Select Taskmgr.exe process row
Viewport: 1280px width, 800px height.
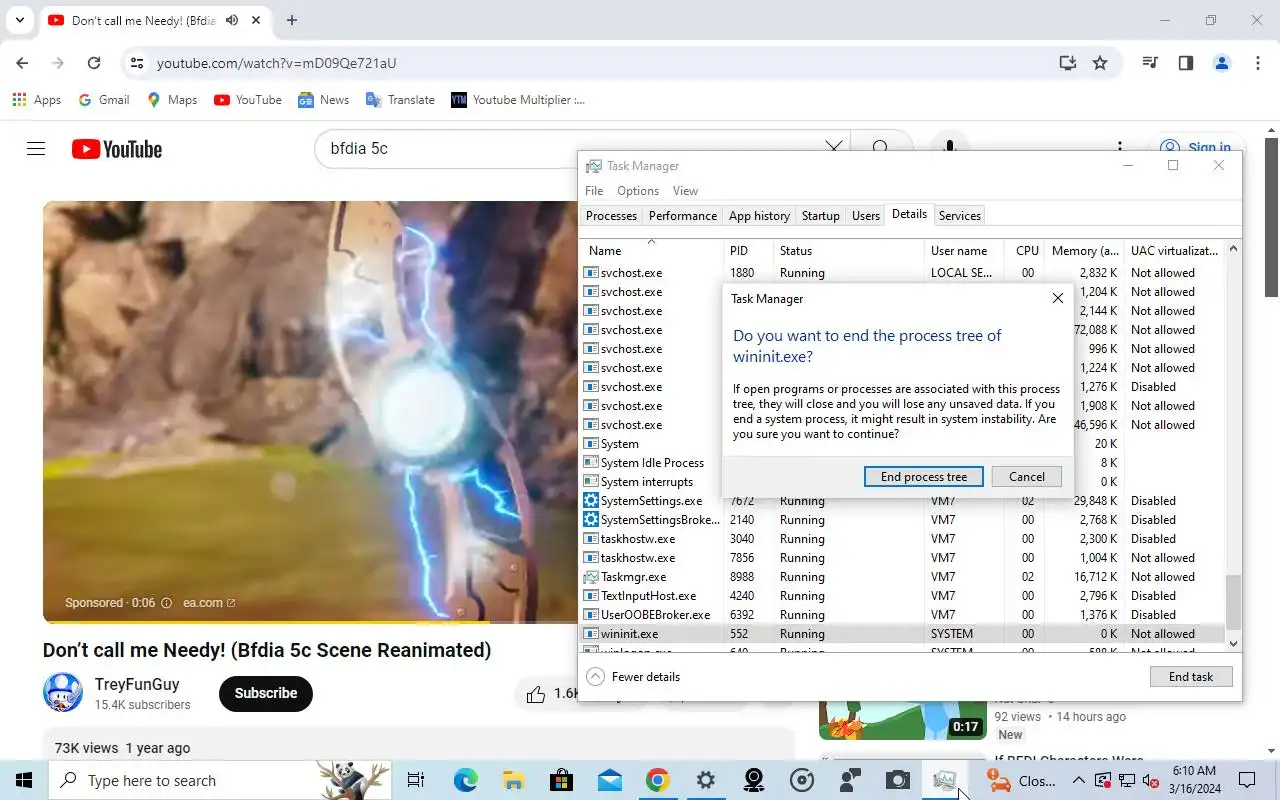(901, 577)
